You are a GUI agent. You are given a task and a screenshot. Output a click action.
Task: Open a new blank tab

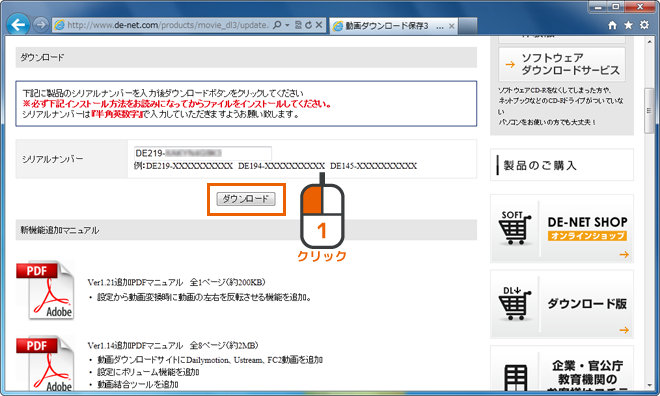coord(468,26)
